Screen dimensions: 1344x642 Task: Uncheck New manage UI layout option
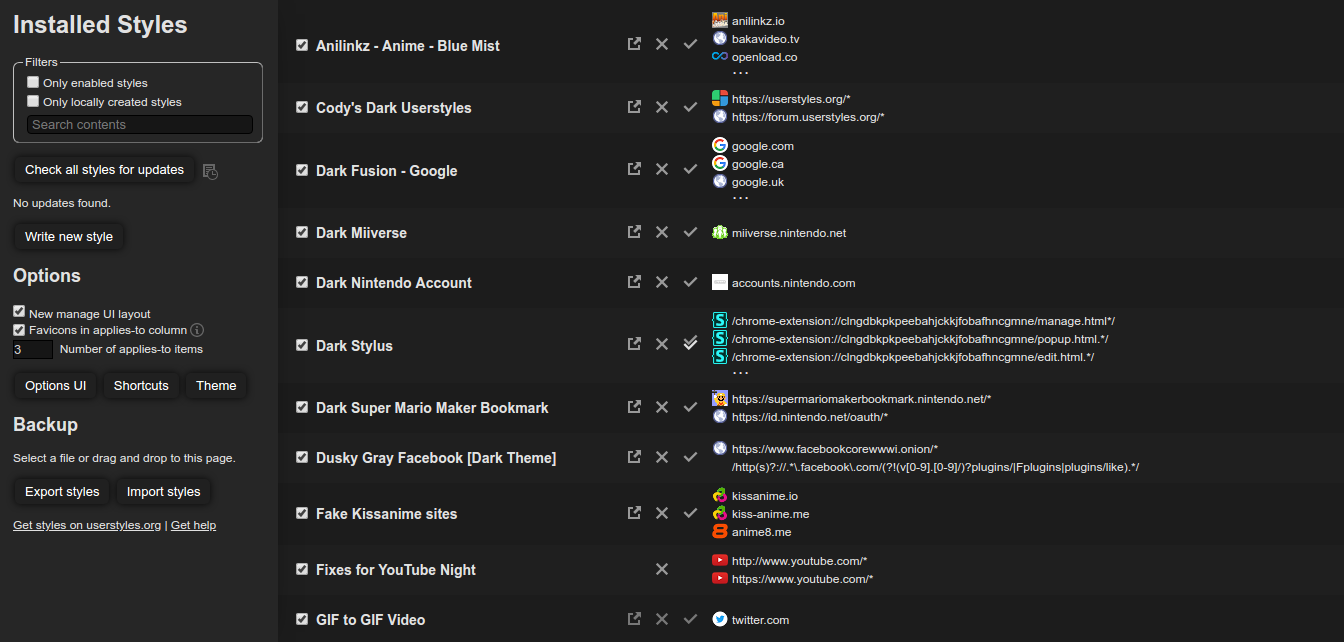(19, 312)
